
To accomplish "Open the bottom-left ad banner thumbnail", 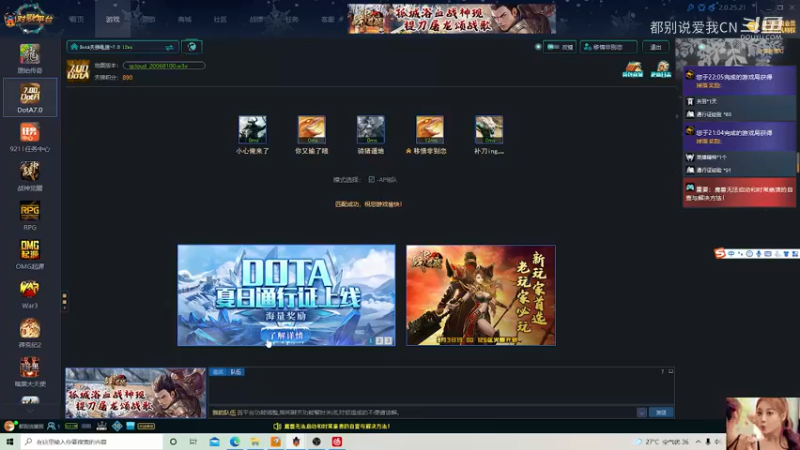I will point(135,393).
